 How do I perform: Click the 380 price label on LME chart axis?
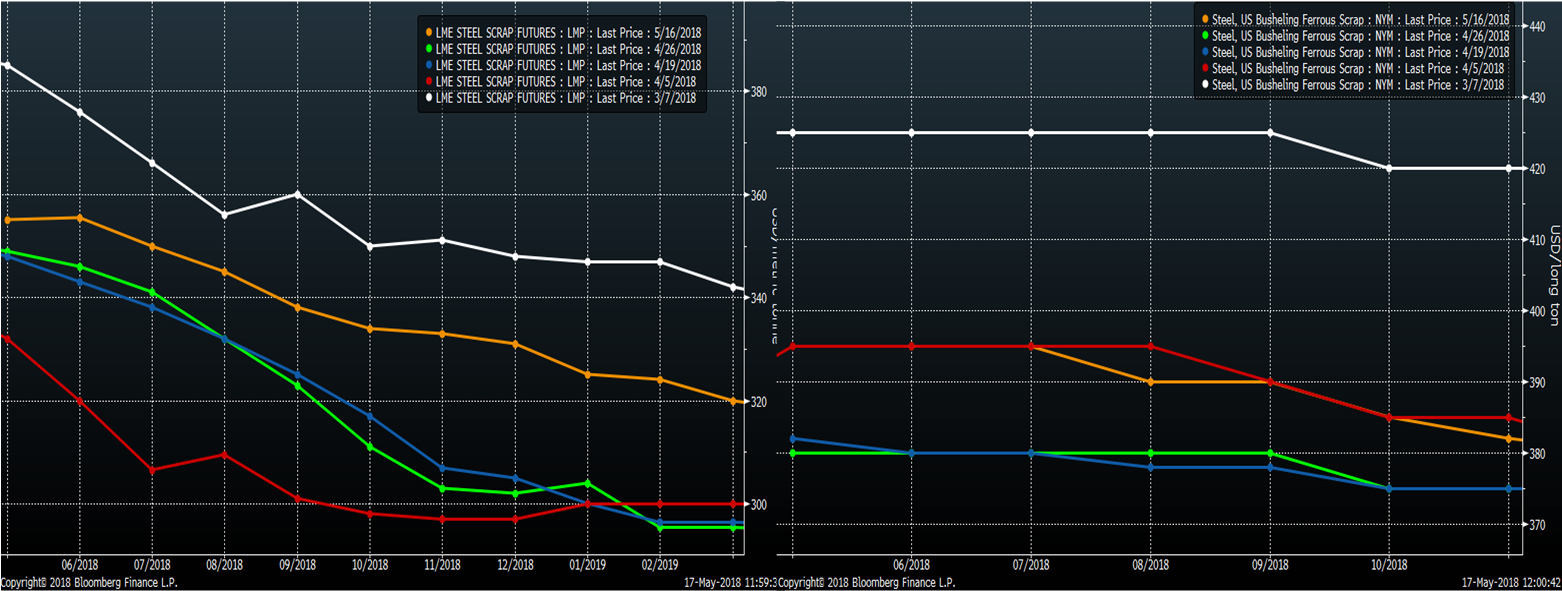[x=758, y=92]
